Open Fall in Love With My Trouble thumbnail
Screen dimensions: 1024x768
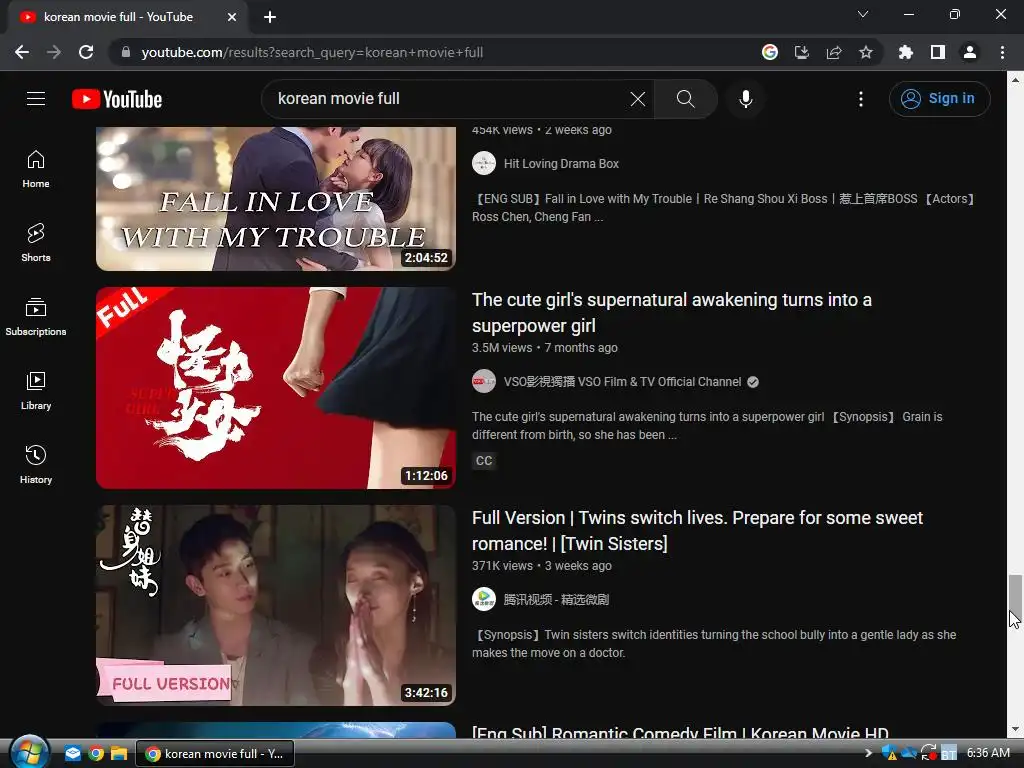coord(276,199)
